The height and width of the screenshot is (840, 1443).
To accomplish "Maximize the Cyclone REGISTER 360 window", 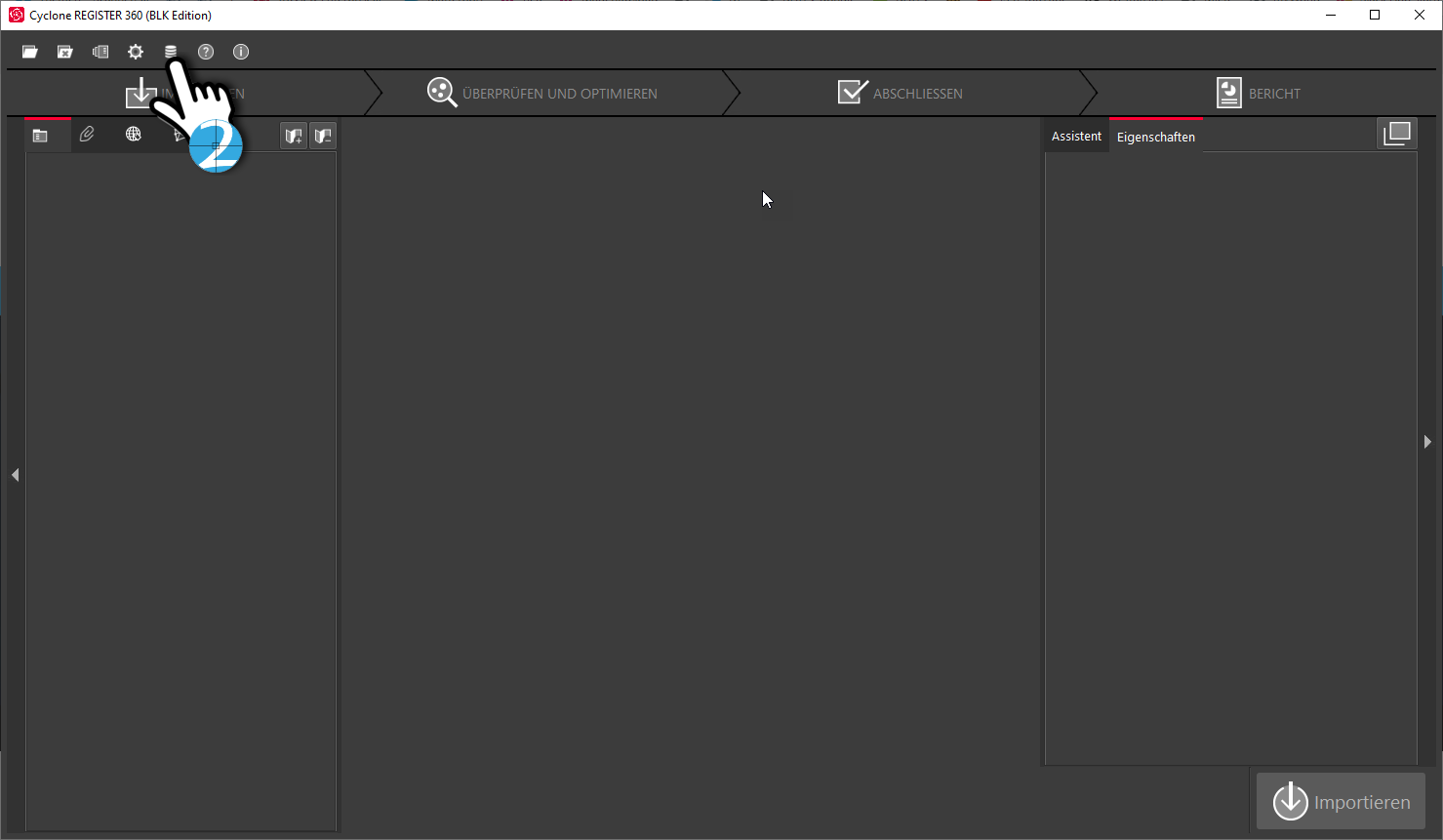I will [x=1375, y=15].
